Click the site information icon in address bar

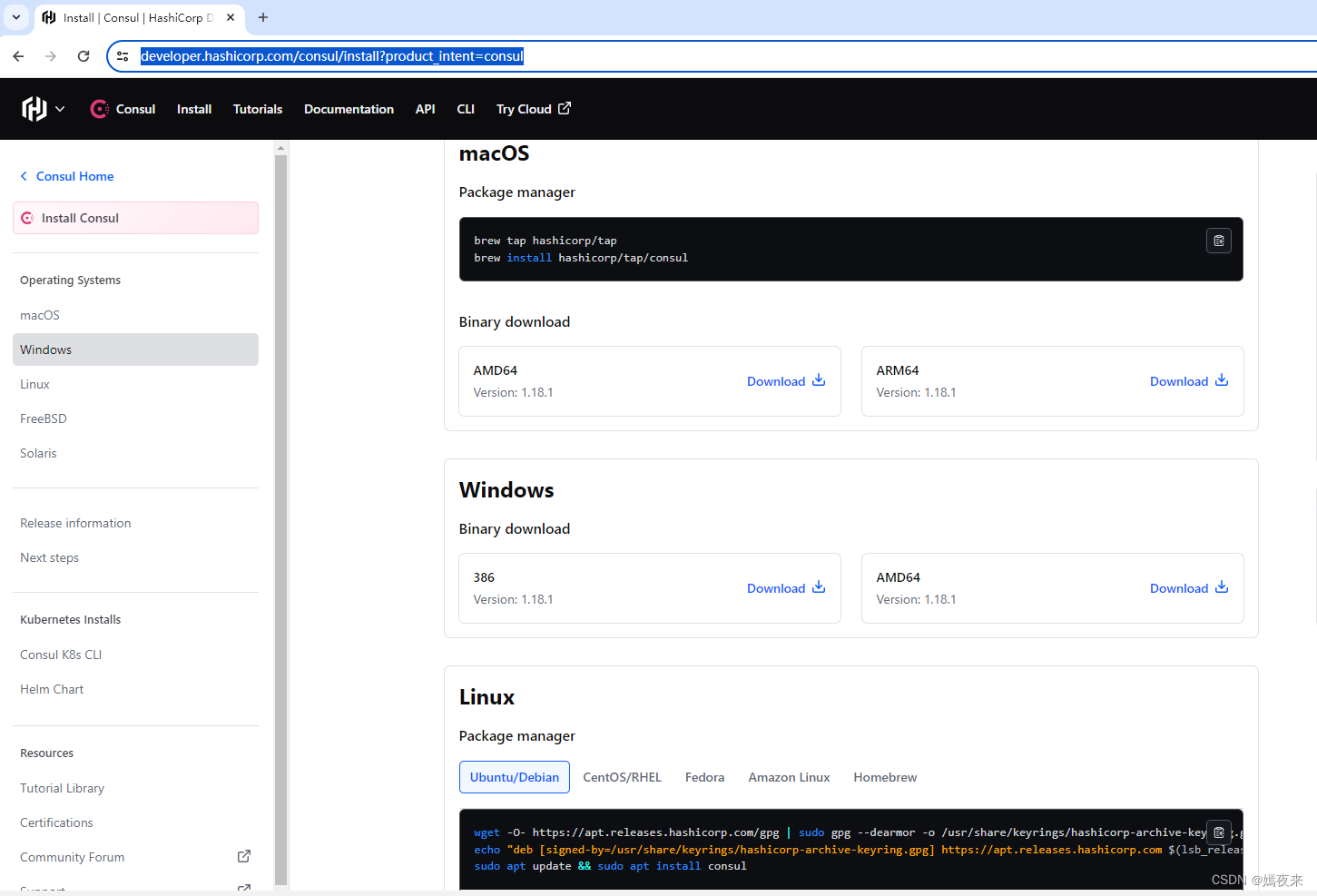123,56
